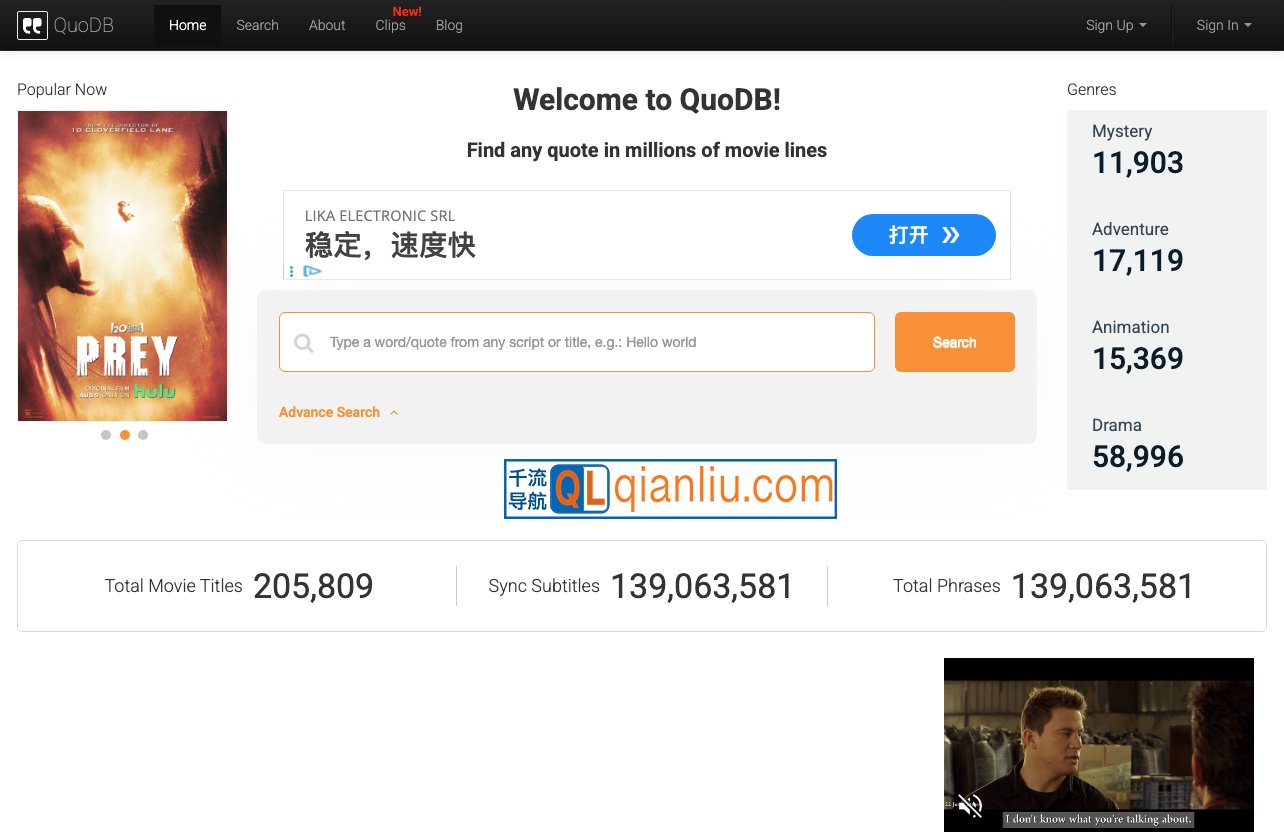Click the magnifier icon inside the search field
The image size is (1284, 839).
(303, 342)
